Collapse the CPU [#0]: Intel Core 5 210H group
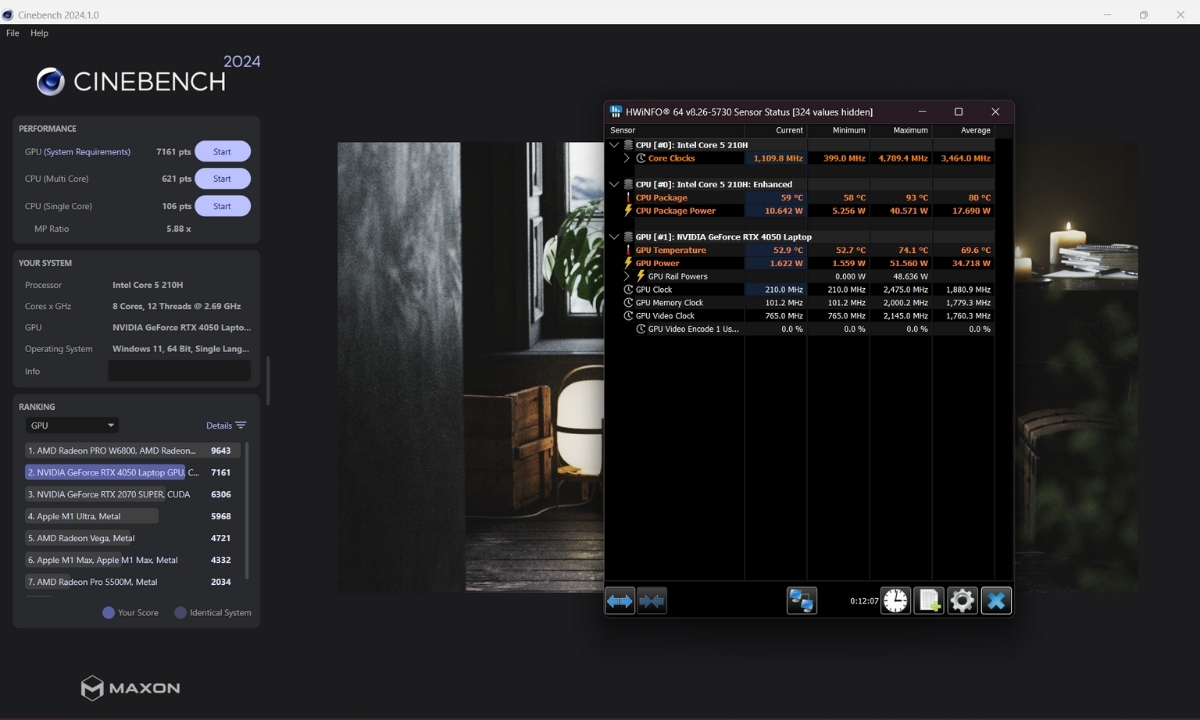 614,145
